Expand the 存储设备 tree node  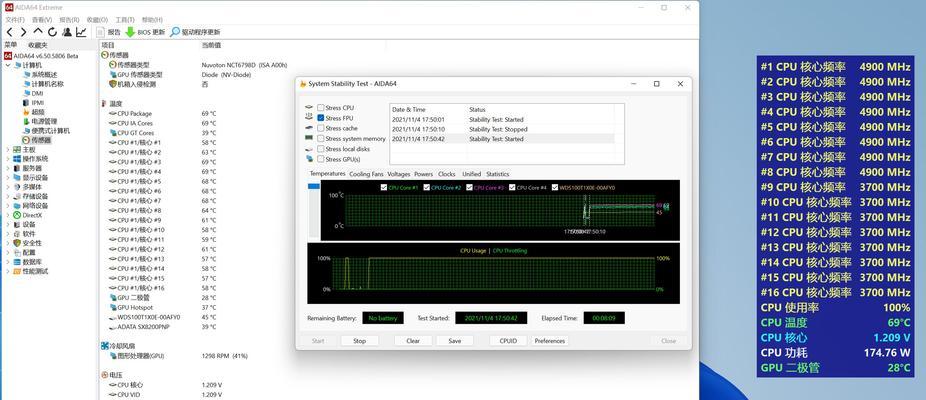8,196
